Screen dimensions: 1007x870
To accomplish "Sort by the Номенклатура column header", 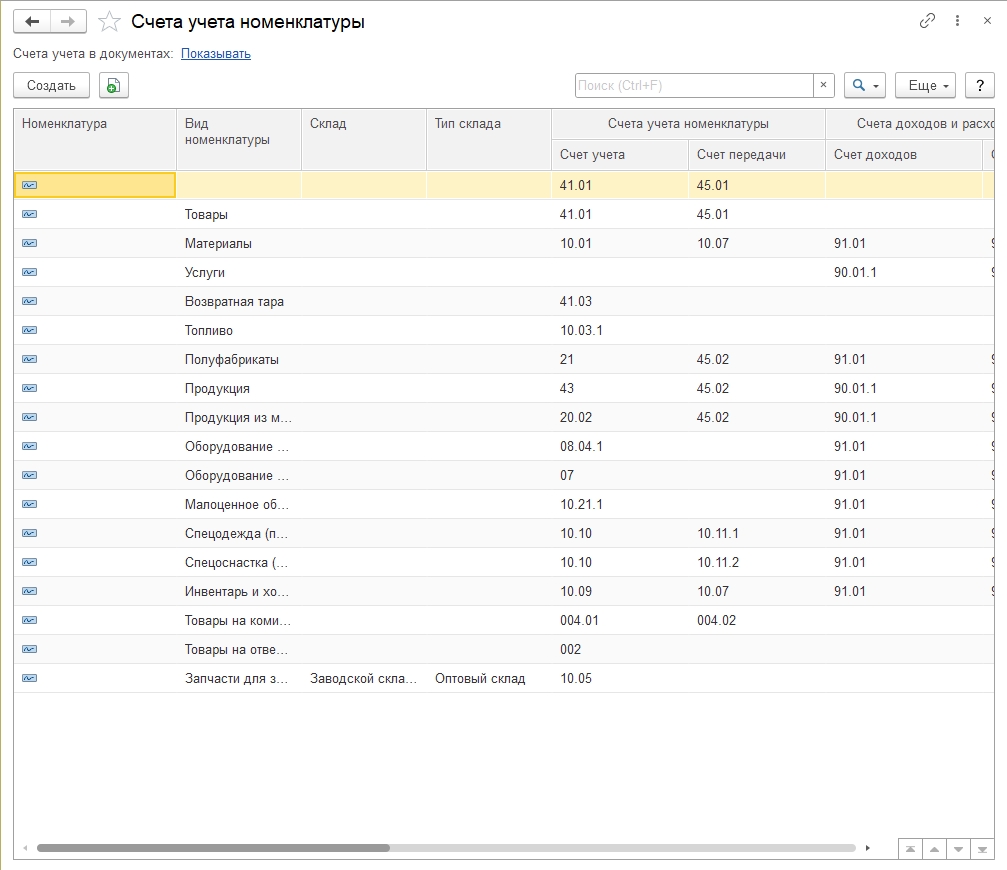I will (x=95, y=139).
